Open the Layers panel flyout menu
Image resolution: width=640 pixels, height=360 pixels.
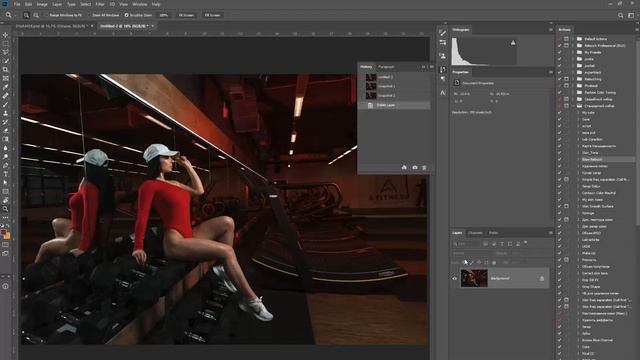[550, 233]
